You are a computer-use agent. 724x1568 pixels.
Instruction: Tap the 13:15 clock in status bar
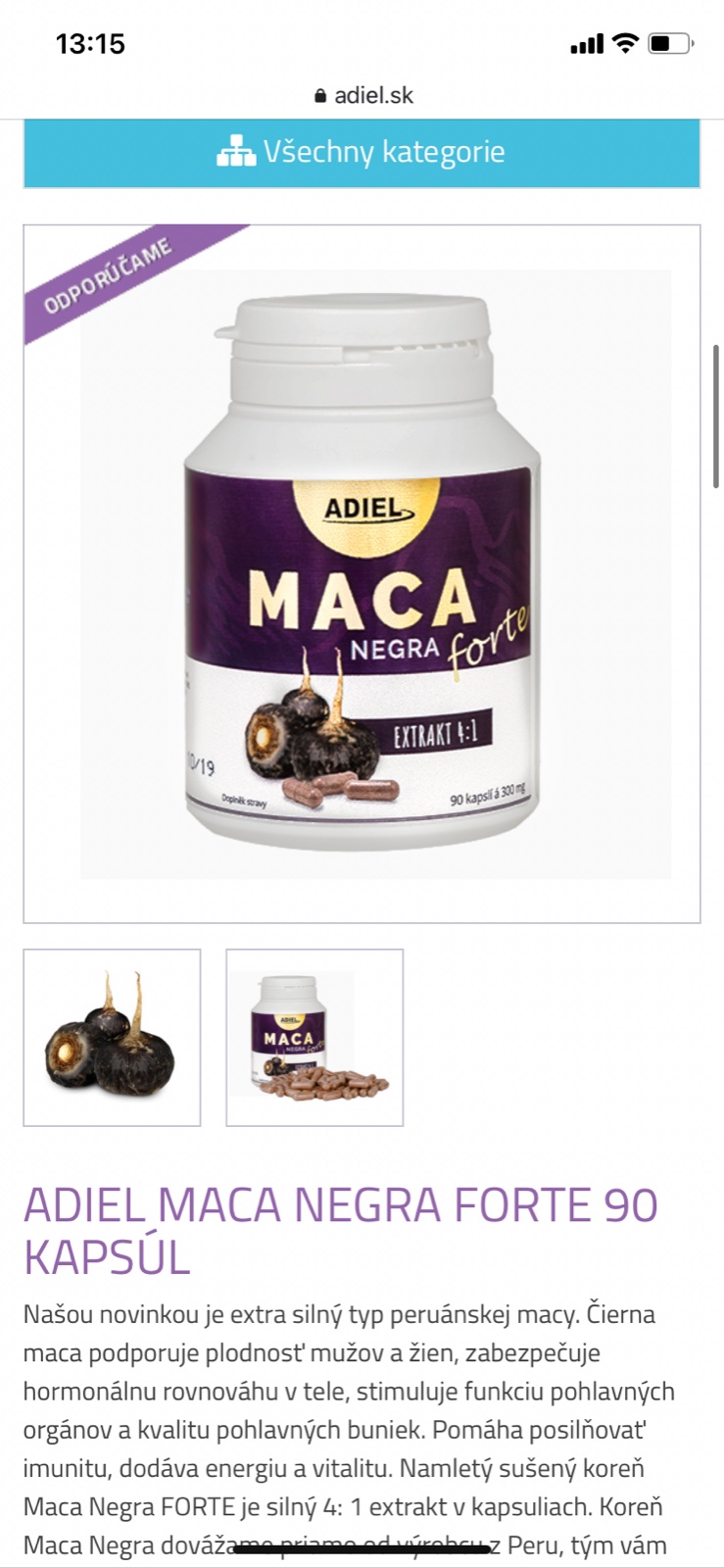tap(90, 43)
